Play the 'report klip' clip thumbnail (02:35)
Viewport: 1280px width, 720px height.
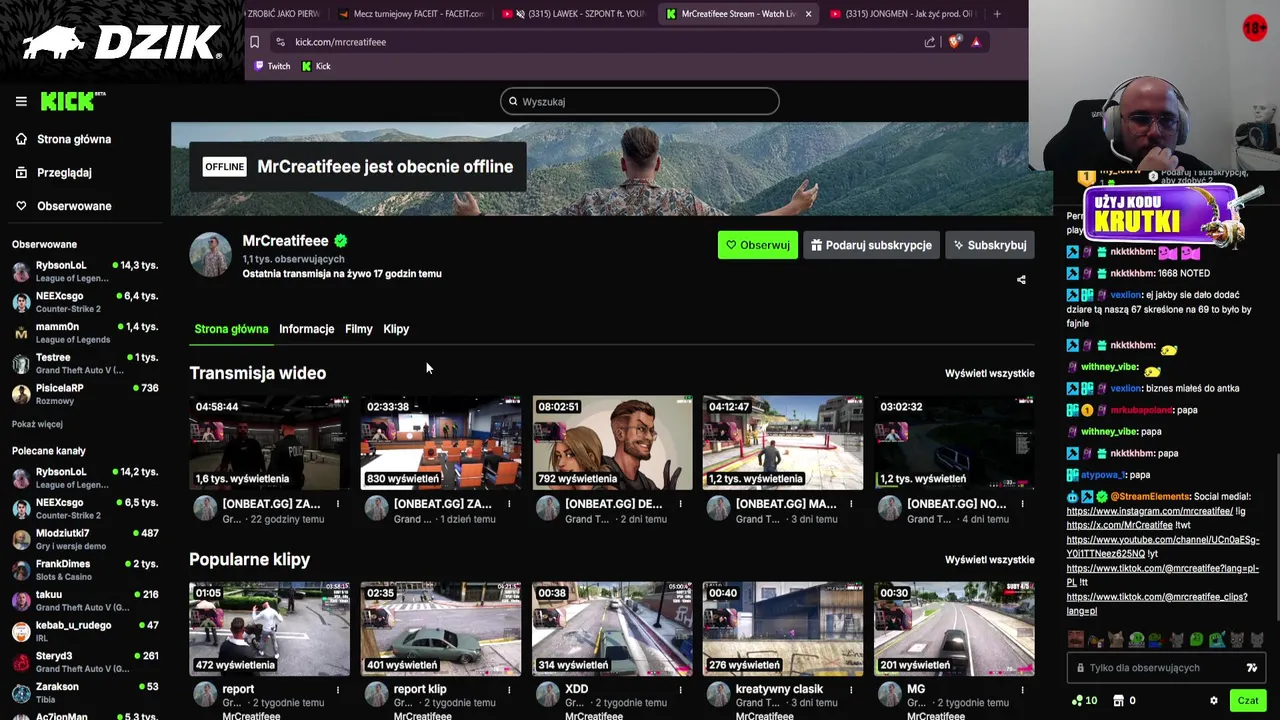pyautogui.click(x=441, y=629)
